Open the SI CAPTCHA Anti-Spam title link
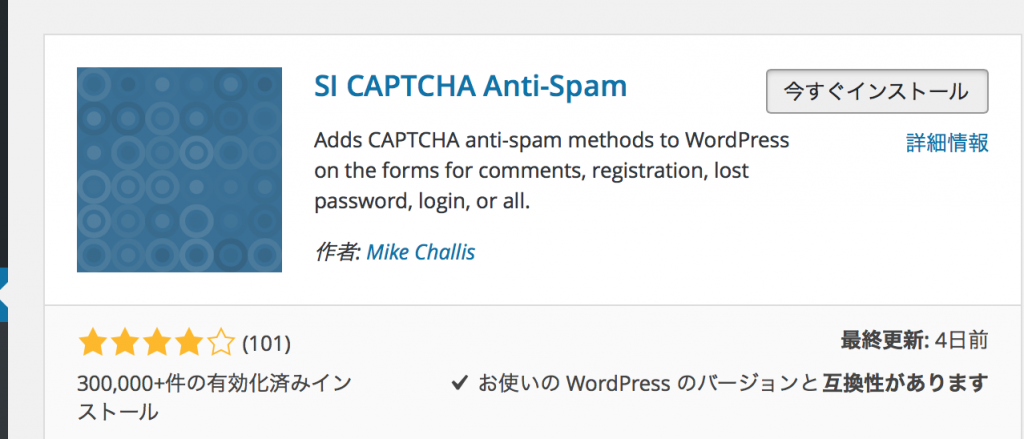Image resolution: width=1024 pixels, height=439 pixels. (x=470, y=87)
